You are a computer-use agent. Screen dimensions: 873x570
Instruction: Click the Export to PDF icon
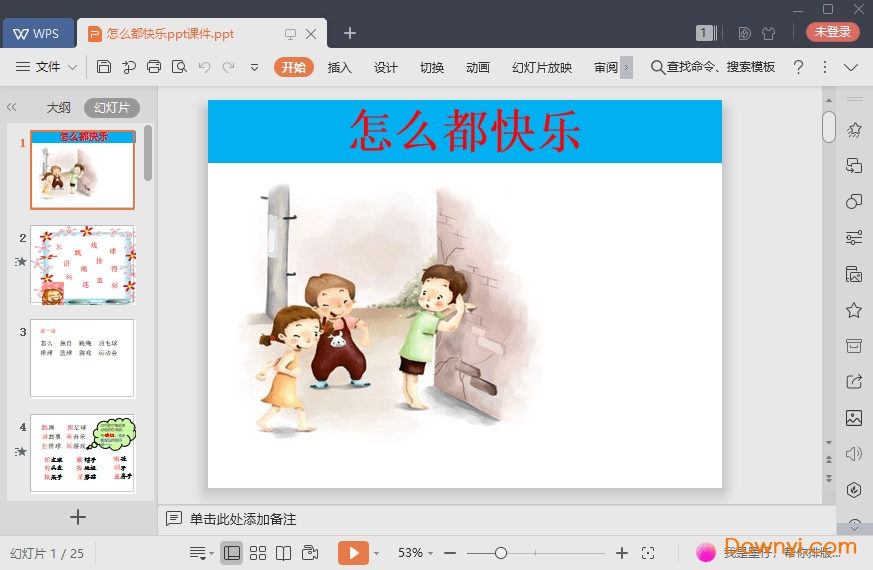point(129,67)
